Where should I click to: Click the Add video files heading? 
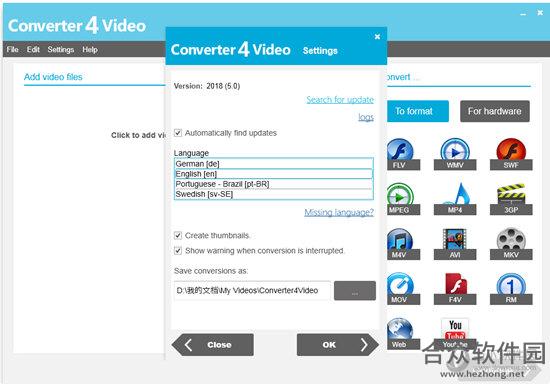(53, 77)
